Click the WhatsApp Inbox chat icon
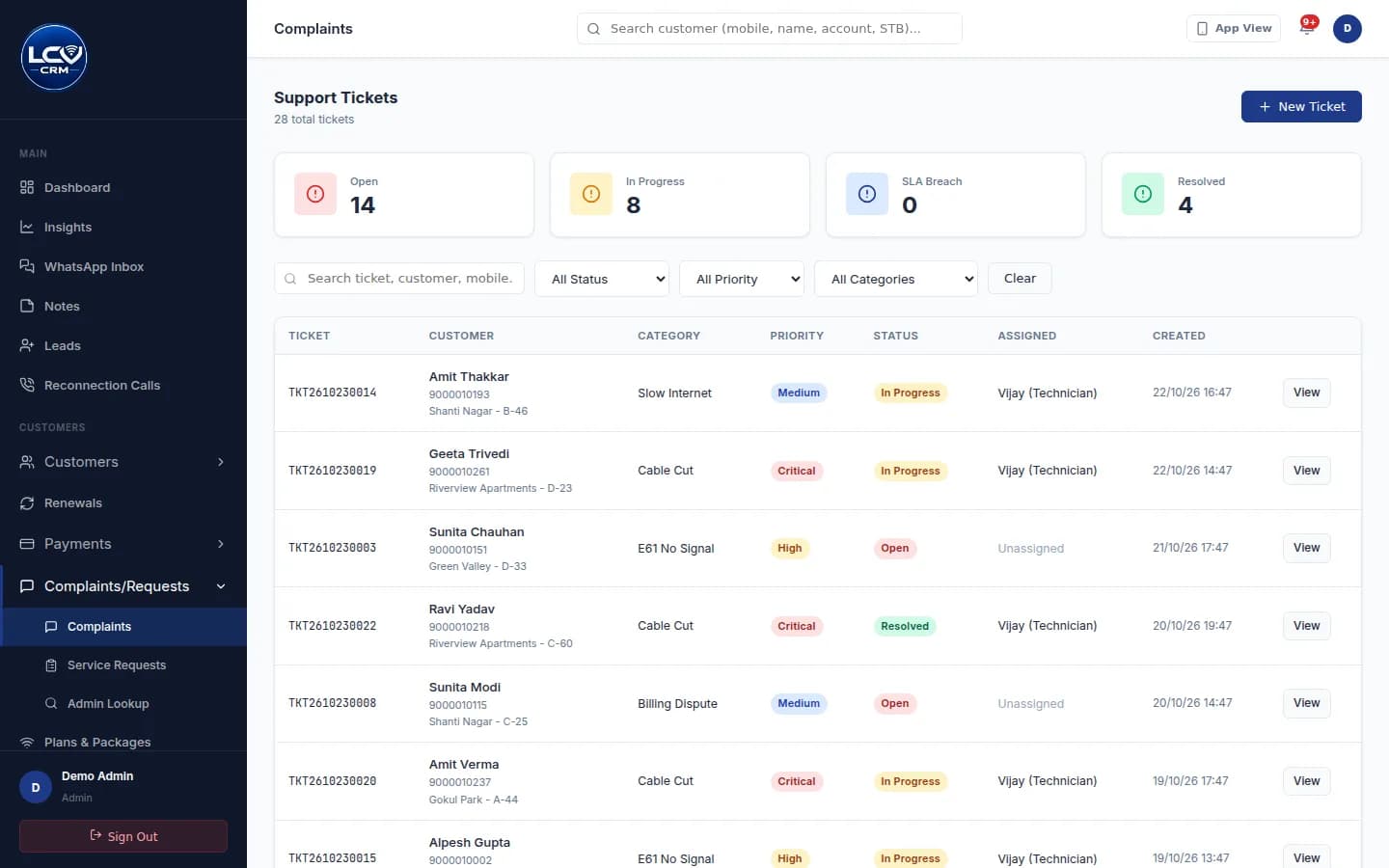 [27, 266]
